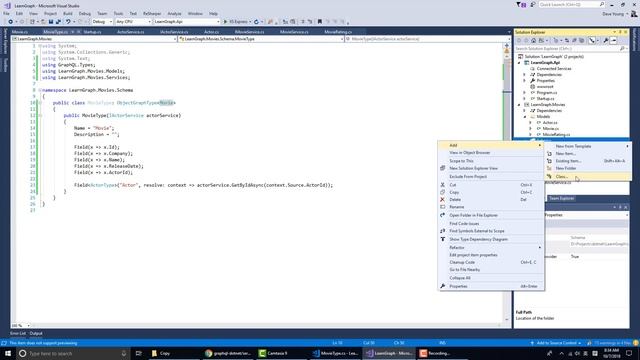Open the Debug configuration dropdown
This screenshot has width=640, height=360.
pos(102,22)
